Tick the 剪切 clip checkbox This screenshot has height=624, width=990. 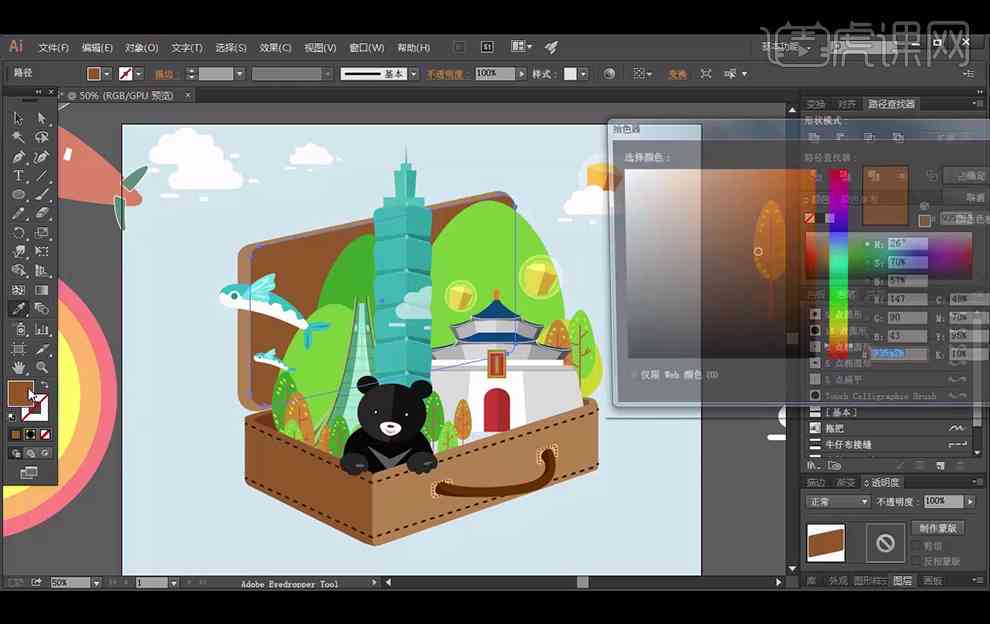point(917,546)
